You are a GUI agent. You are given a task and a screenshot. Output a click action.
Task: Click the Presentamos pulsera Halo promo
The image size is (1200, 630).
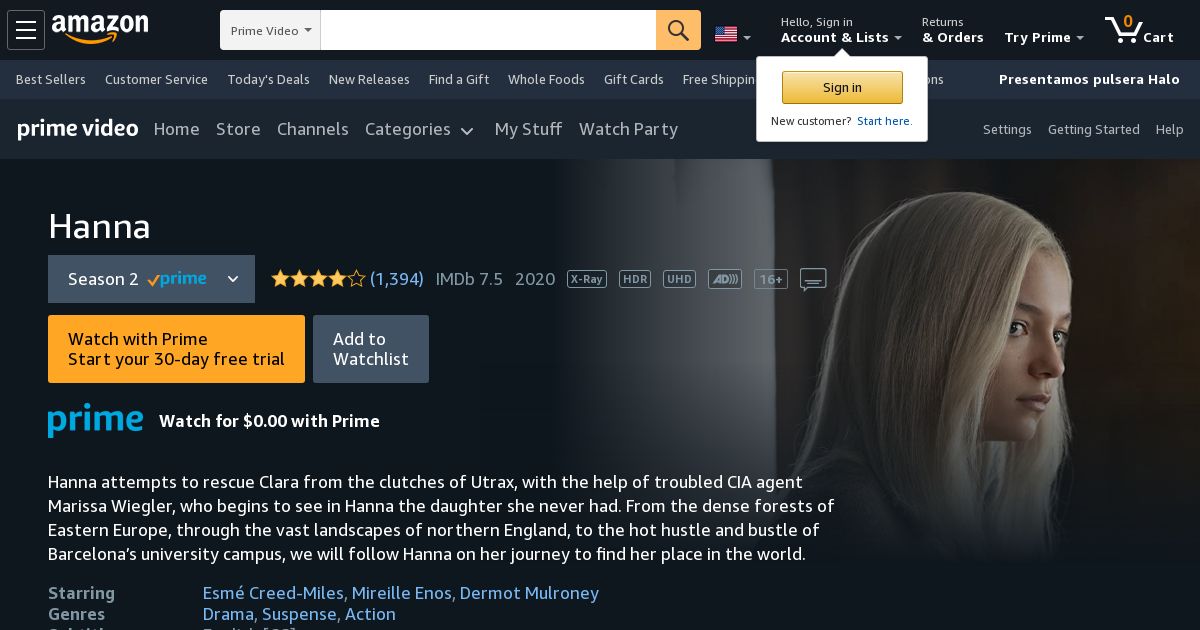tap(1089, 79)
